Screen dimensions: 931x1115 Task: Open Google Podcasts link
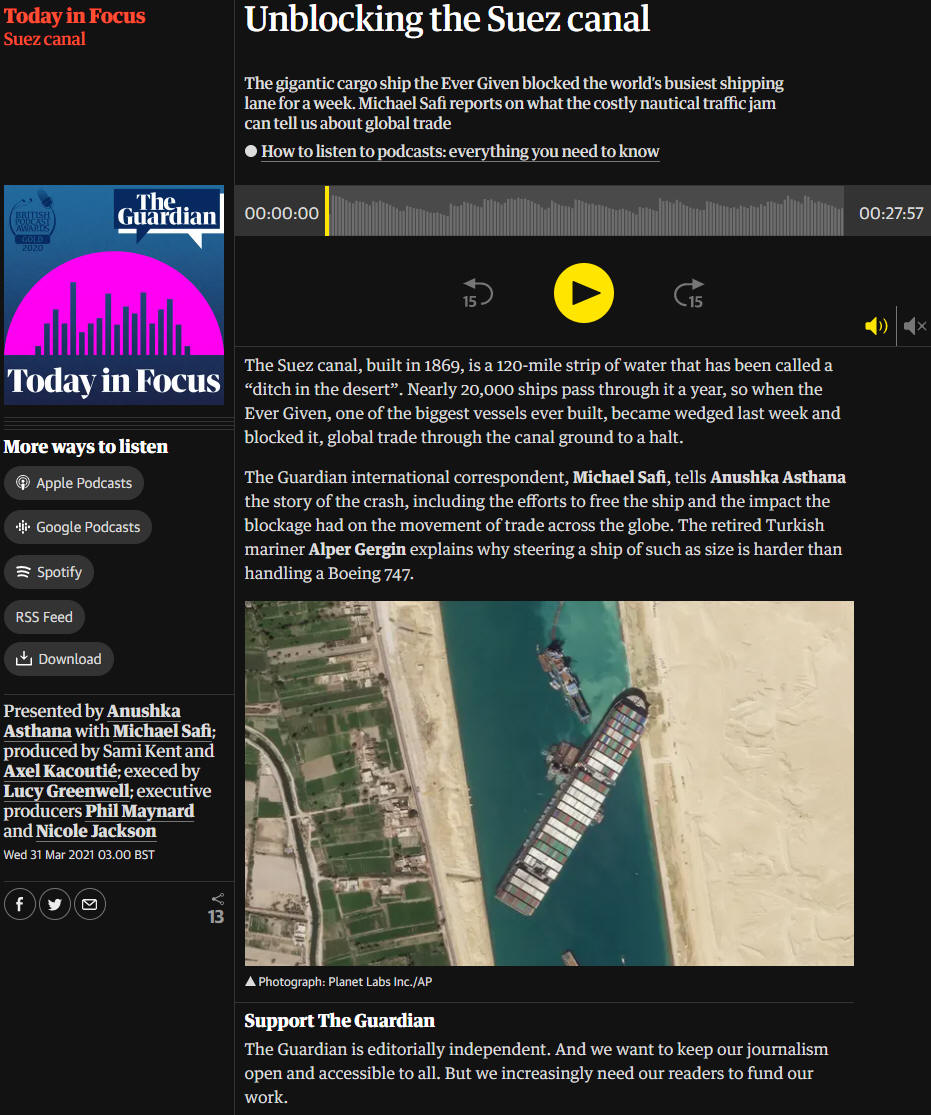tap(78, 527)
